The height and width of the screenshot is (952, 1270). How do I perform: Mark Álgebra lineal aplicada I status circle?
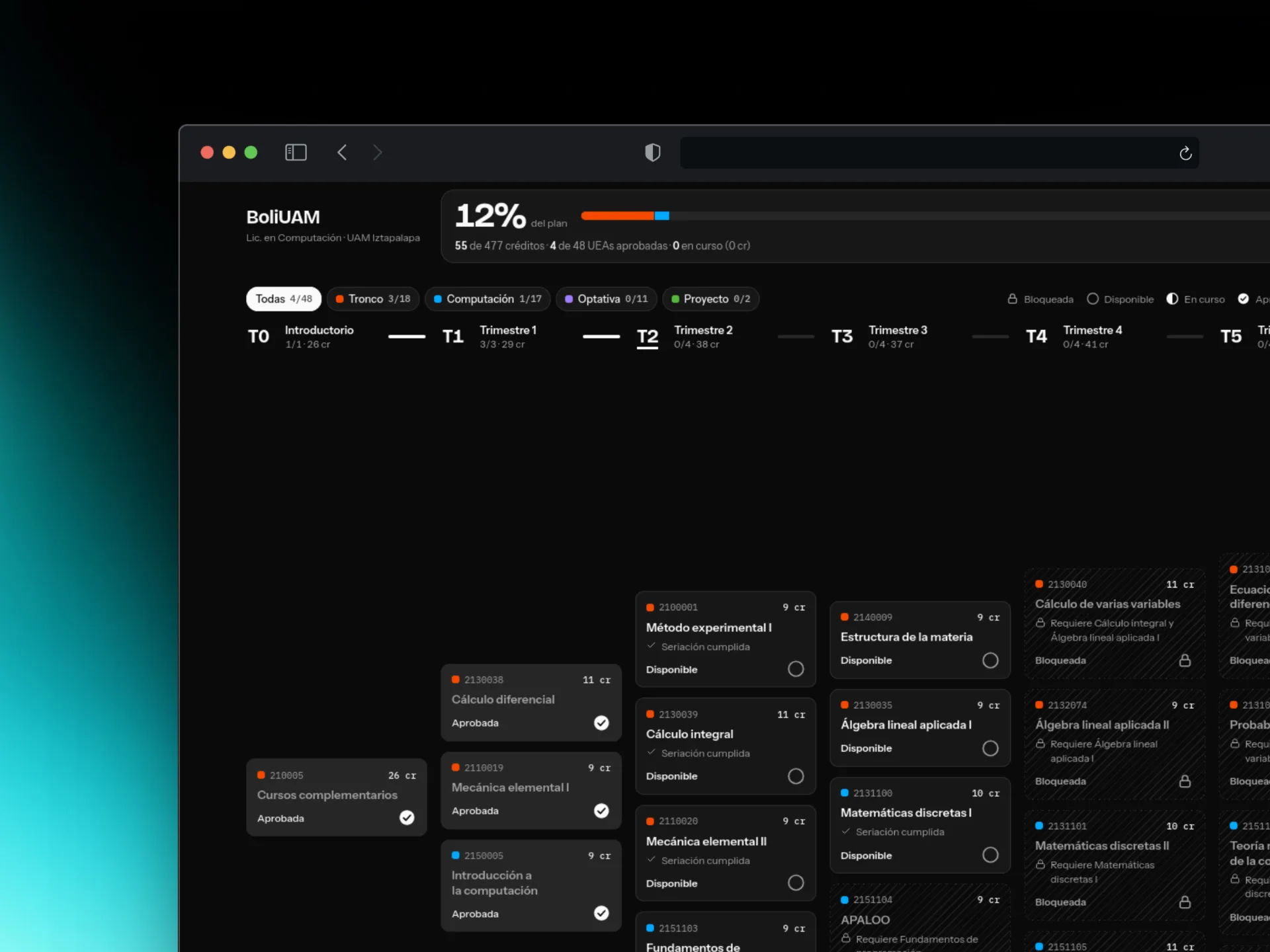point(990,748)
